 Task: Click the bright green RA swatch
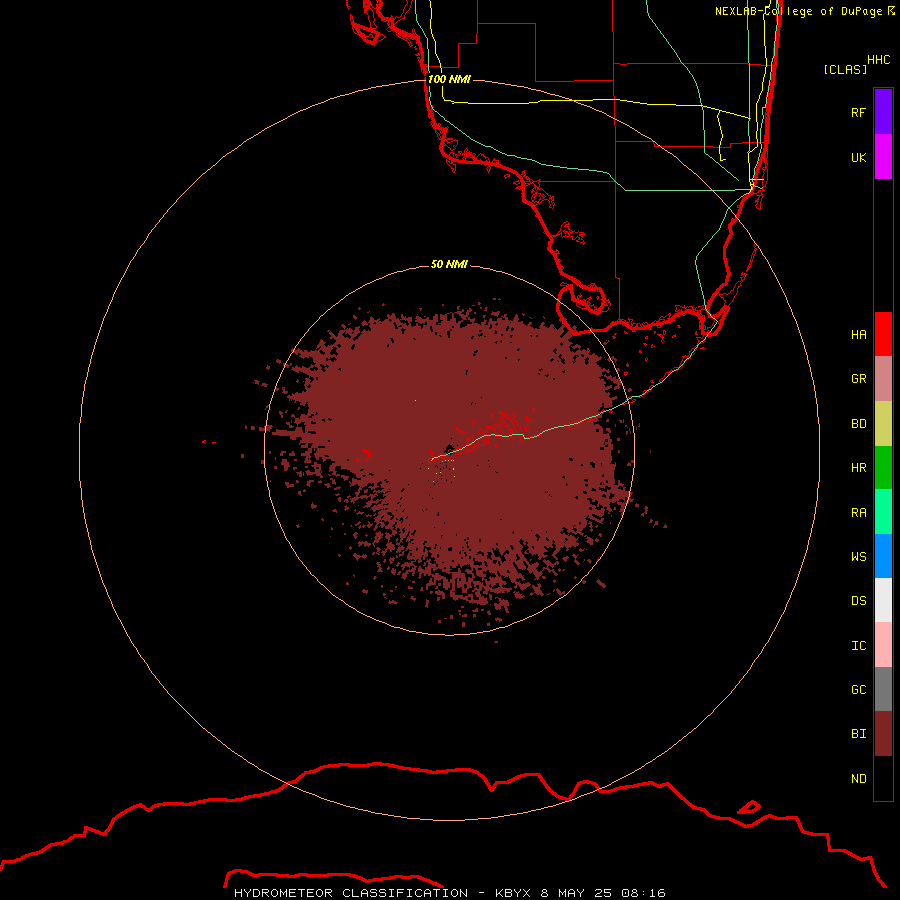pos(883,512)
